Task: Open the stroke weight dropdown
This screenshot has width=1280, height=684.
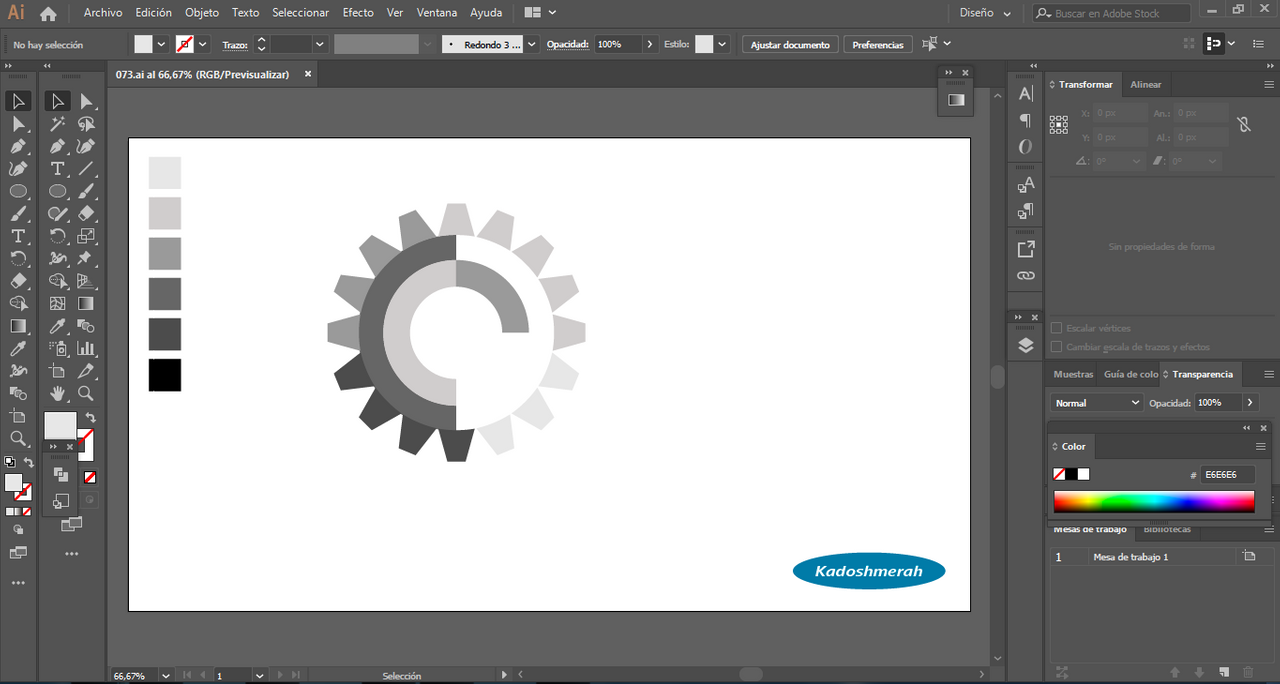Action: 320,44
